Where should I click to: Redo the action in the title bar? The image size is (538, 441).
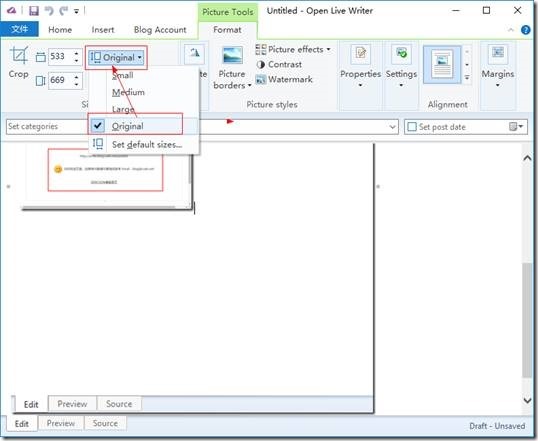click(x=63, y=11)
